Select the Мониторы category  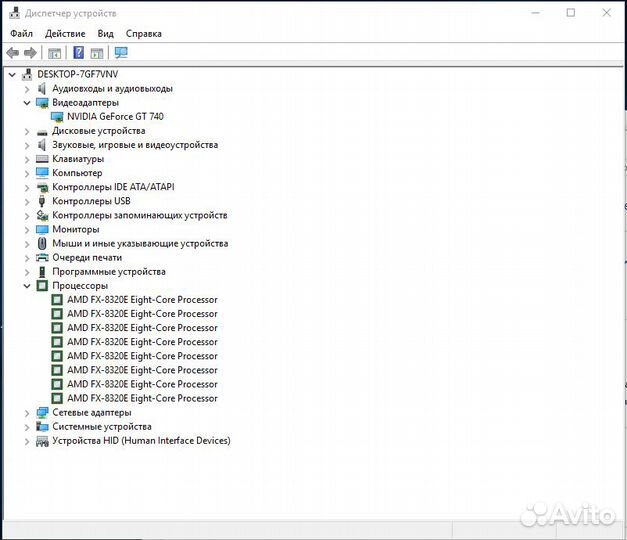[x=75, y=229]
